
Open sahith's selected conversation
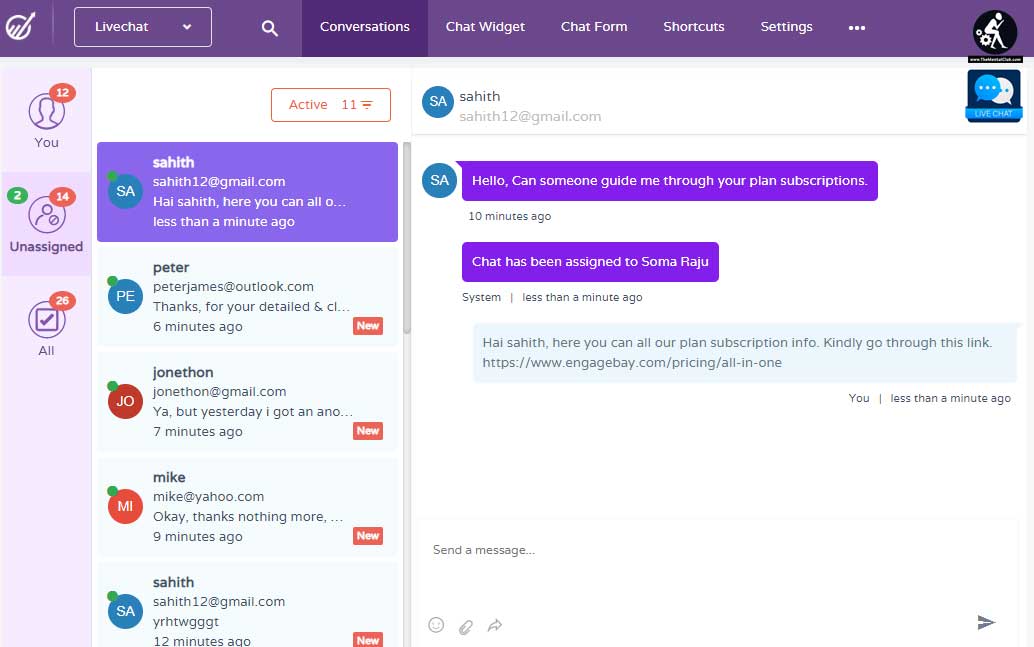click(x=247, y=192)
